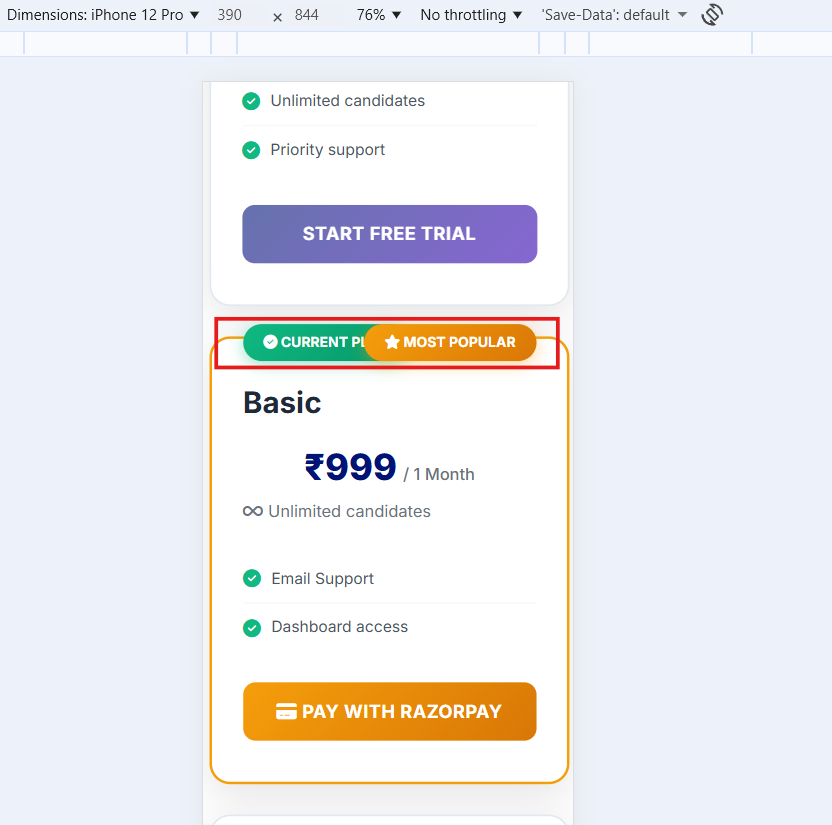This screenshot has width=832, height=825.
Task: Click the Basic plan heading
Action: pos(282,402)
